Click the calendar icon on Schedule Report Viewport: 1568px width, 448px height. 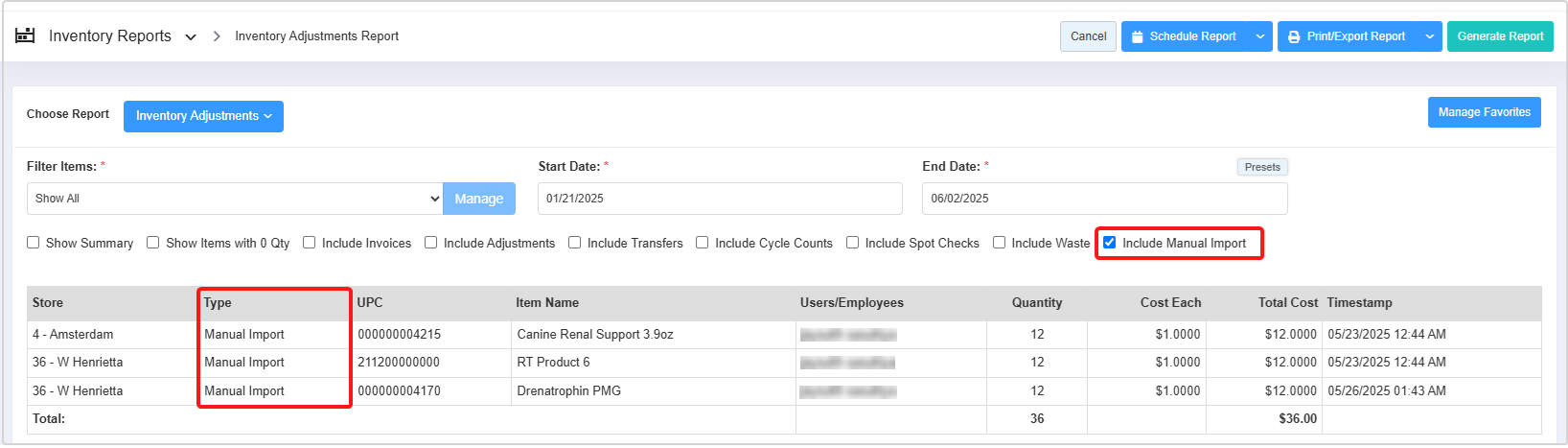[x=1137, y=36]
